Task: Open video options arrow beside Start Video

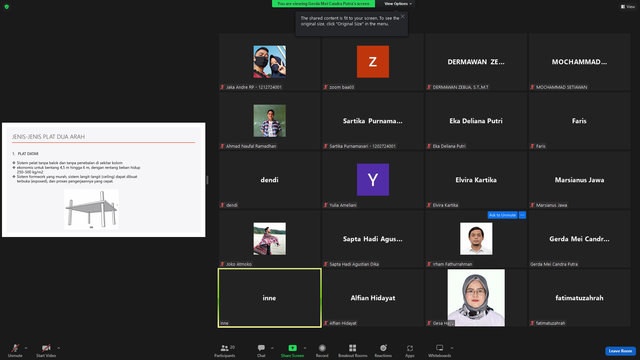Action: [59, 348]
